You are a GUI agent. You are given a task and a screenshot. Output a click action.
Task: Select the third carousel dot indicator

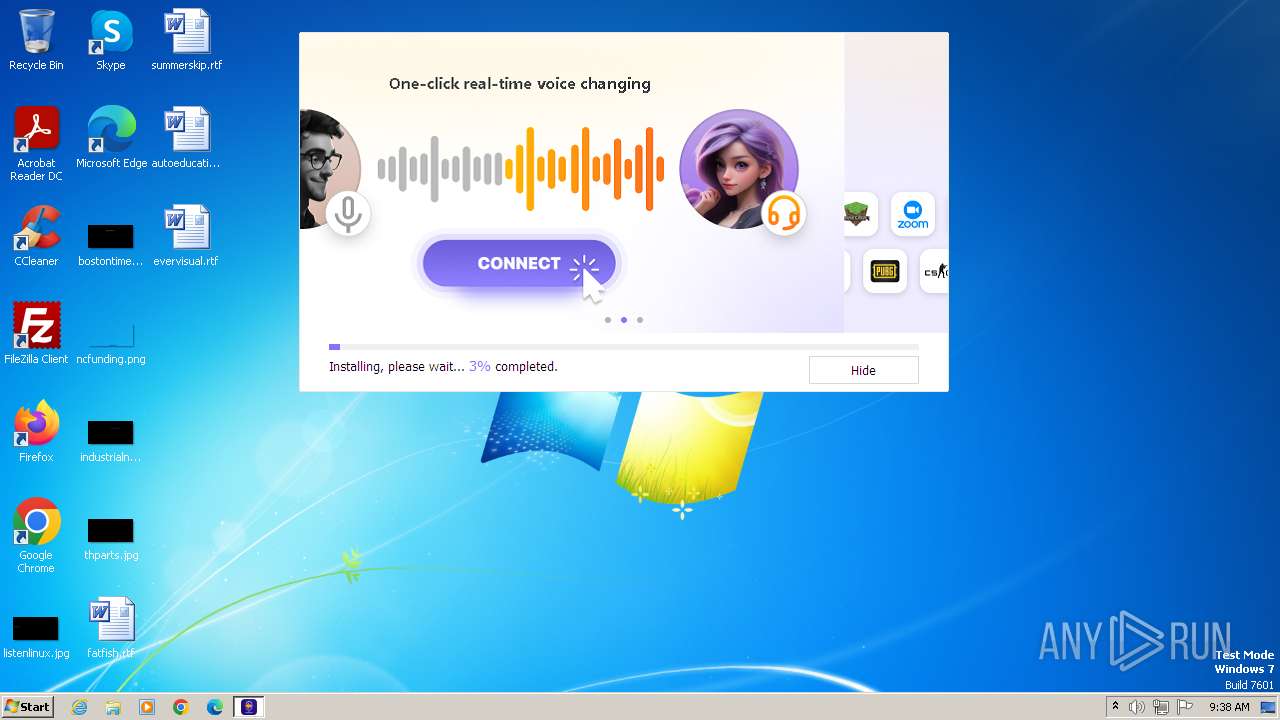click(x=640, y=320)
